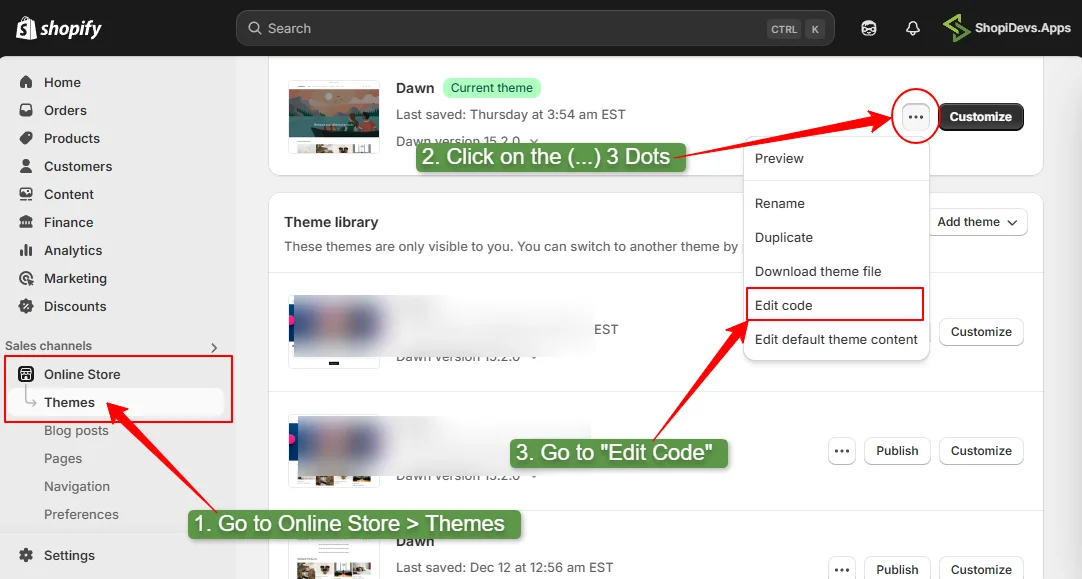The height and width of the screenshot is (579, 1082).
Task: Select the Customers person icon
Action: (26, 166)
